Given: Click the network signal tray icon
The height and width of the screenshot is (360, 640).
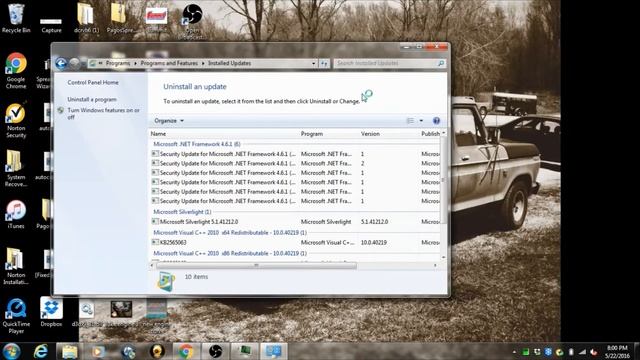Looking at the screenshot, I should [582, 352].
